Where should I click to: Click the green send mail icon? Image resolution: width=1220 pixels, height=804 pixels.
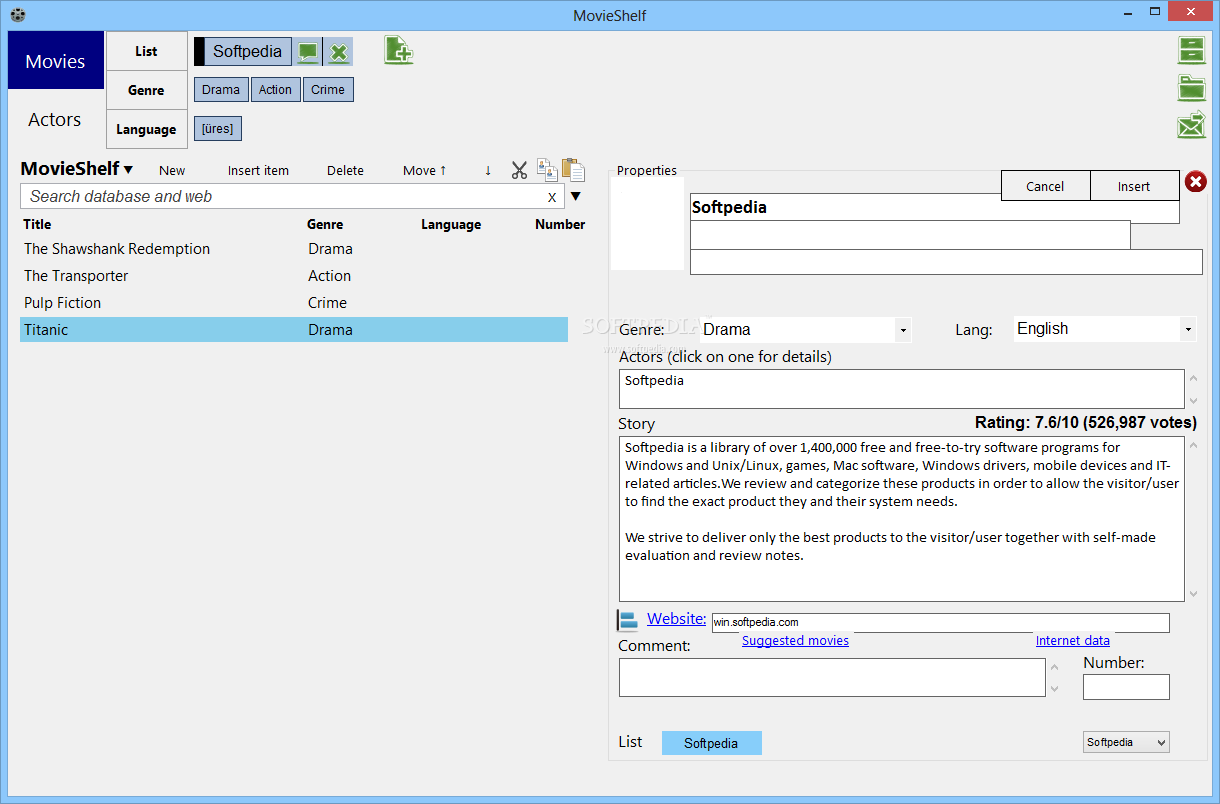1191,125
